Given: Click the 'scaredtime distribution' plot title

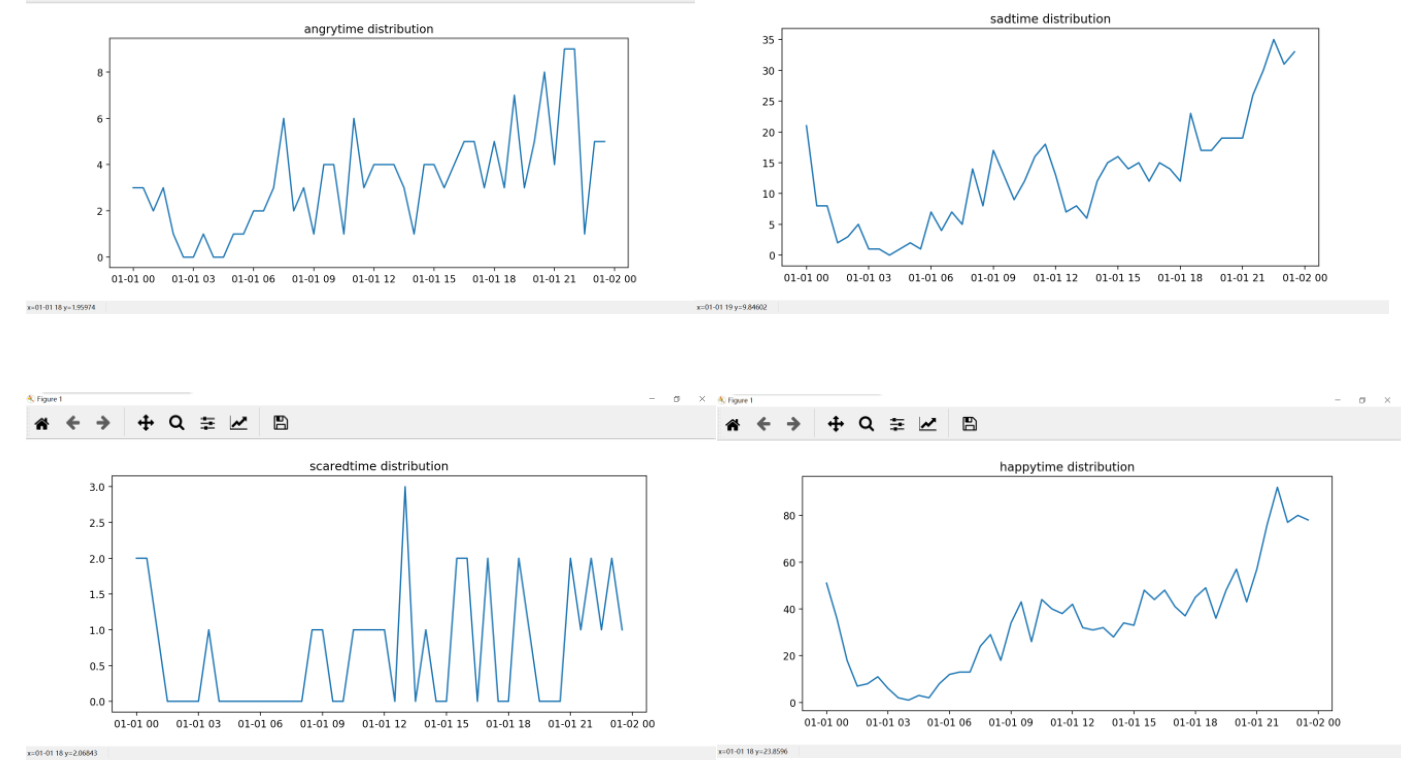Looking at the screenshot, I should [381, 466].
